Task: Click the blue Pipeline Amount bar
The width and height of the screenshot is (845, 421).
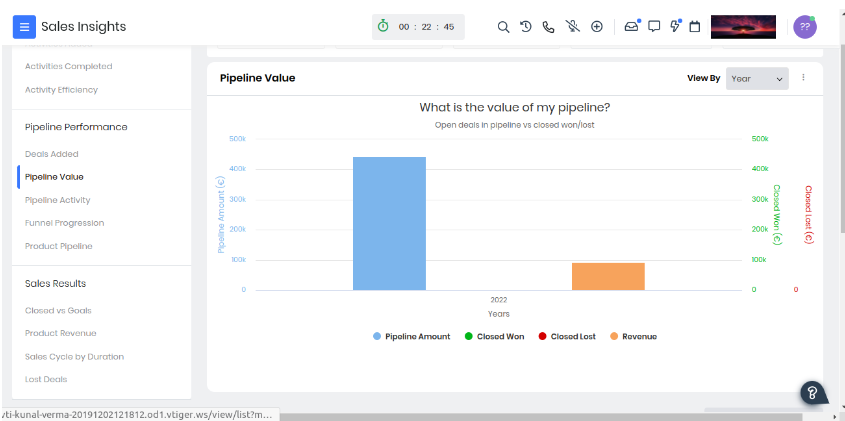Action: click(x=389, y=223)
